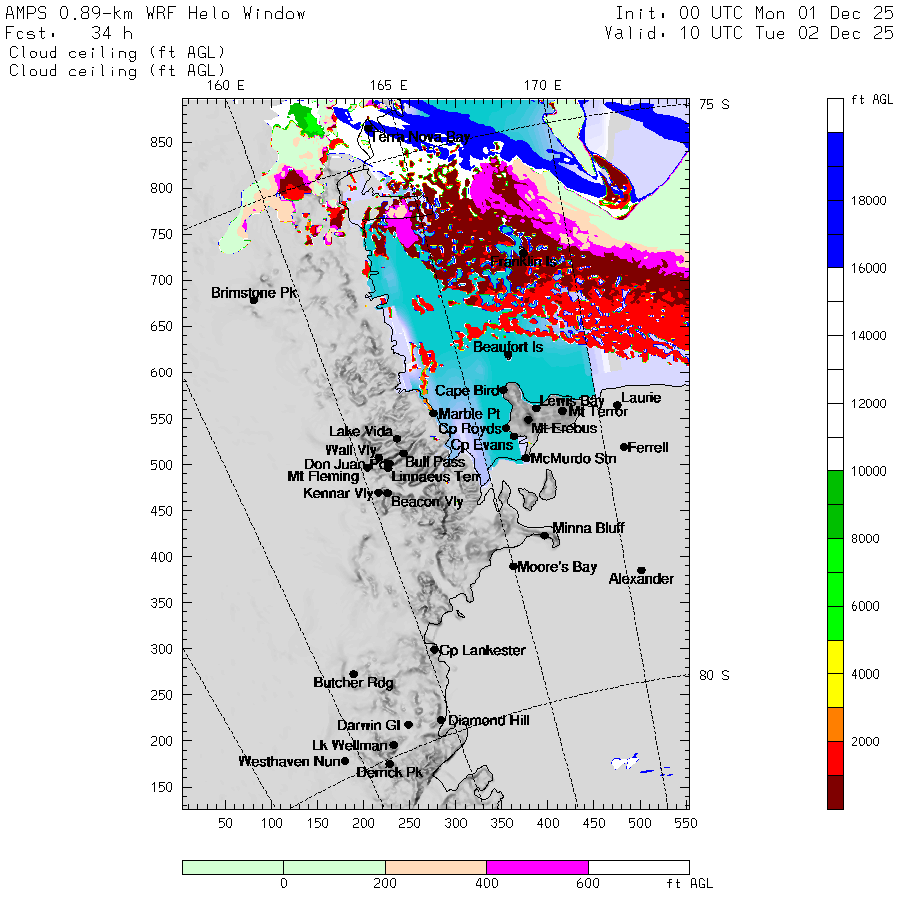Viewport: 900px width, 900px height.
Task: Pick the orange swatch in the vertical legend
Action: click(835, 723)
